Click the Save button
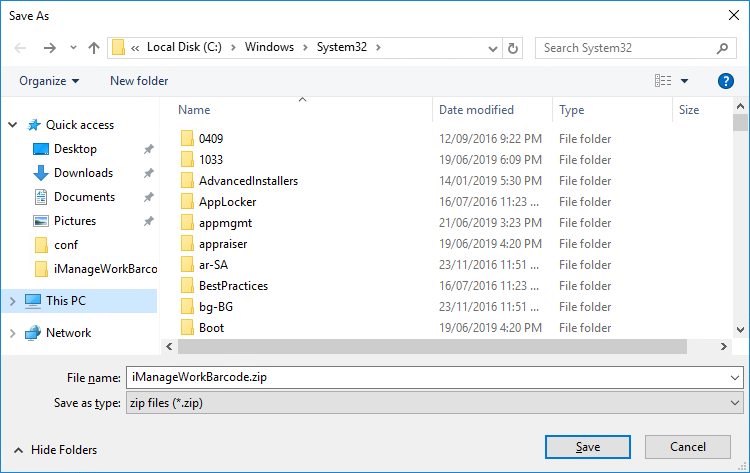The height and width of the screenshot is (473, 750). click(x=587, y=447)
